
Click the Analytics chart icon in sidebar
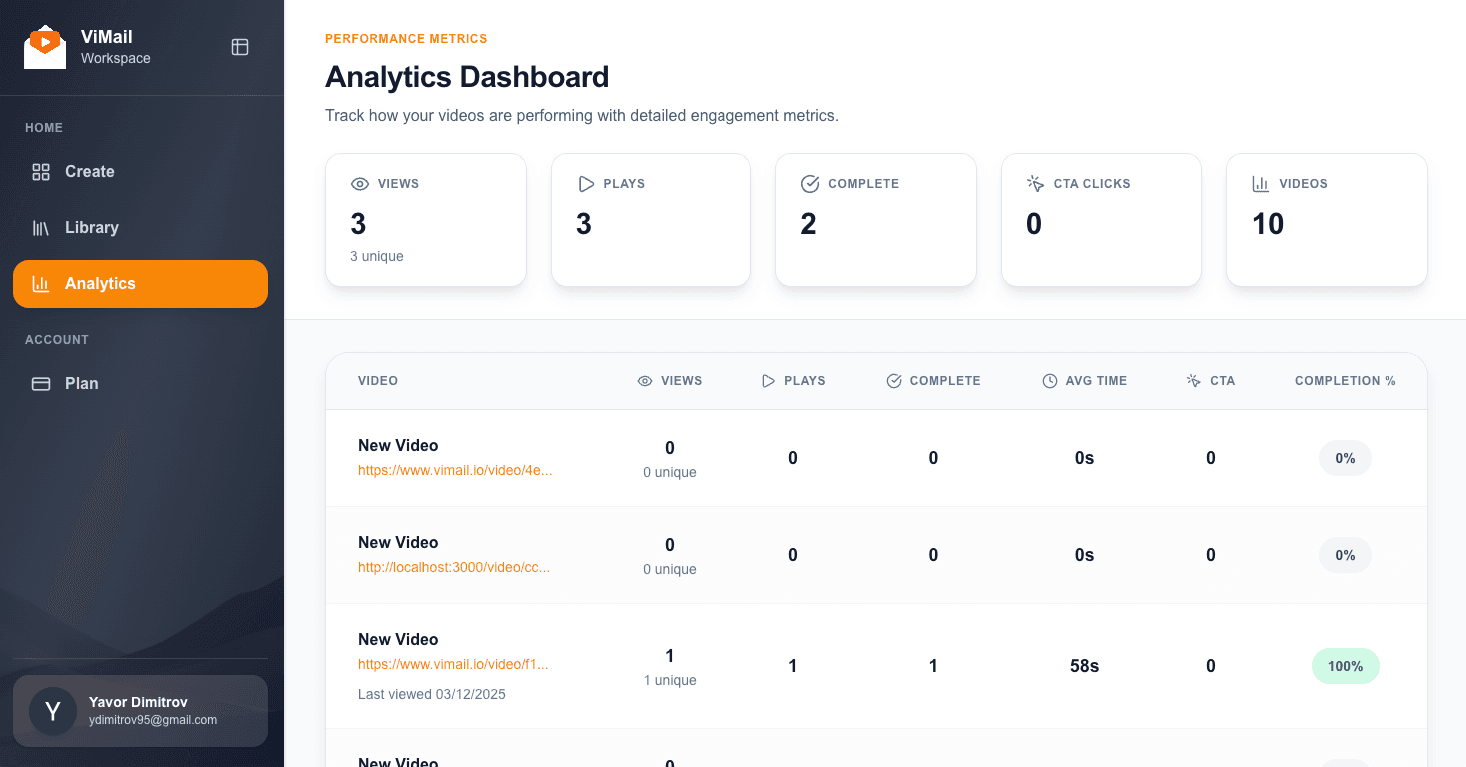(x=40, y=283)
